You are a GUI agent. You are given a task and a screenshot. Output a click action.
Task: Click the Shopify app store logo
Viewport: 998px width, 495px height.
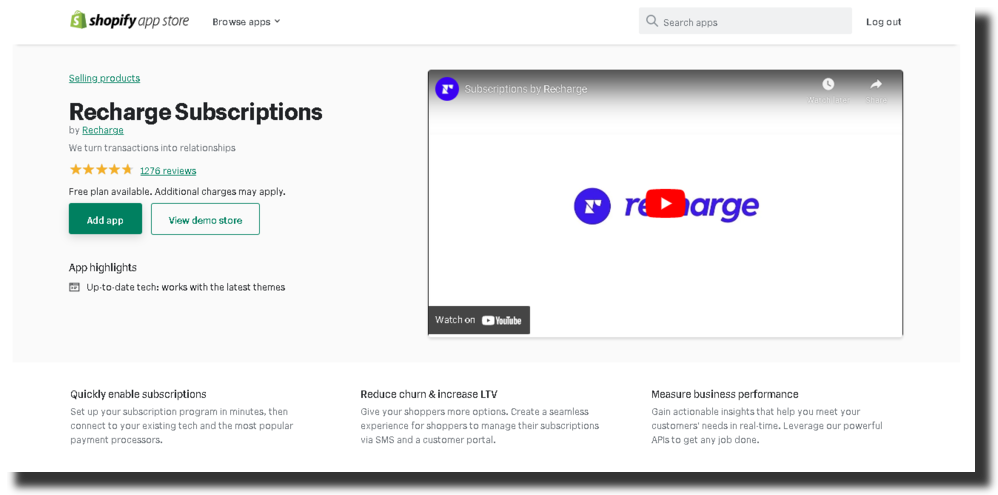tap(129, 20)
